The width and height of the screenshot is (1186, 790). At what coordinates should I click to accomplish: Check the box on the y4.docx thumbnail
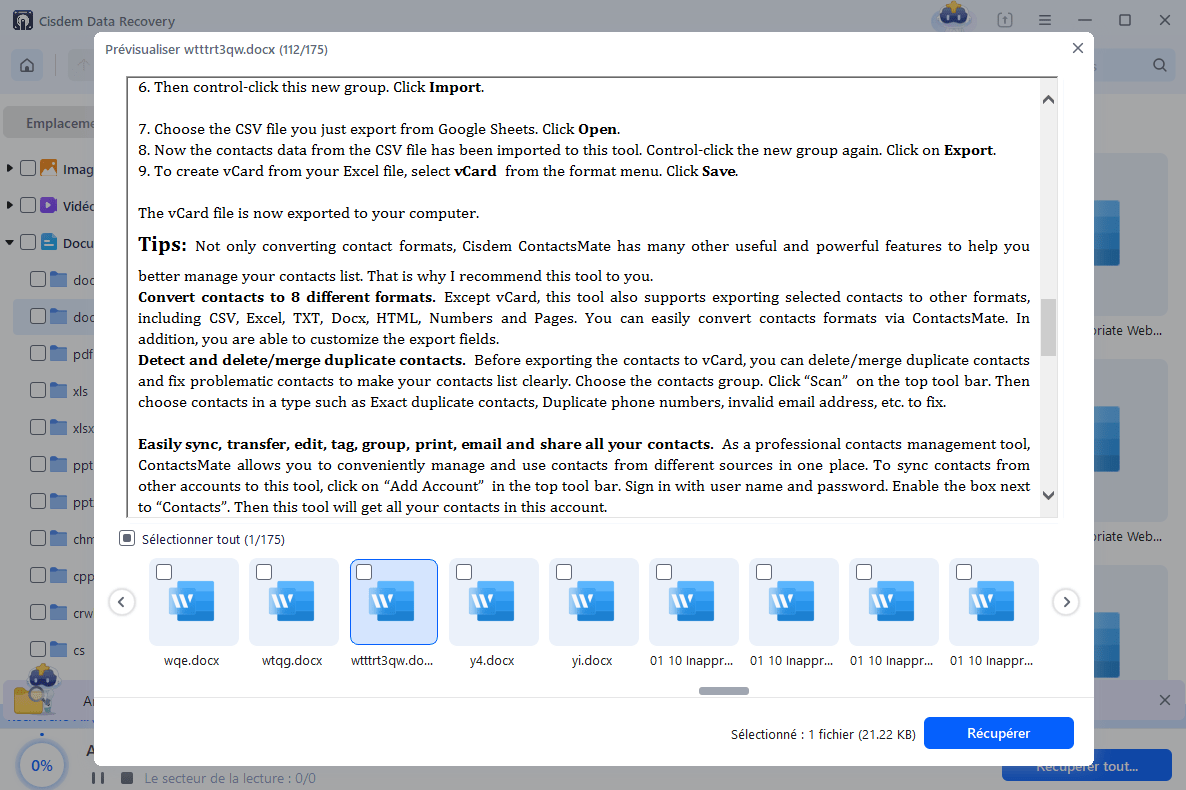coord(464,572)
